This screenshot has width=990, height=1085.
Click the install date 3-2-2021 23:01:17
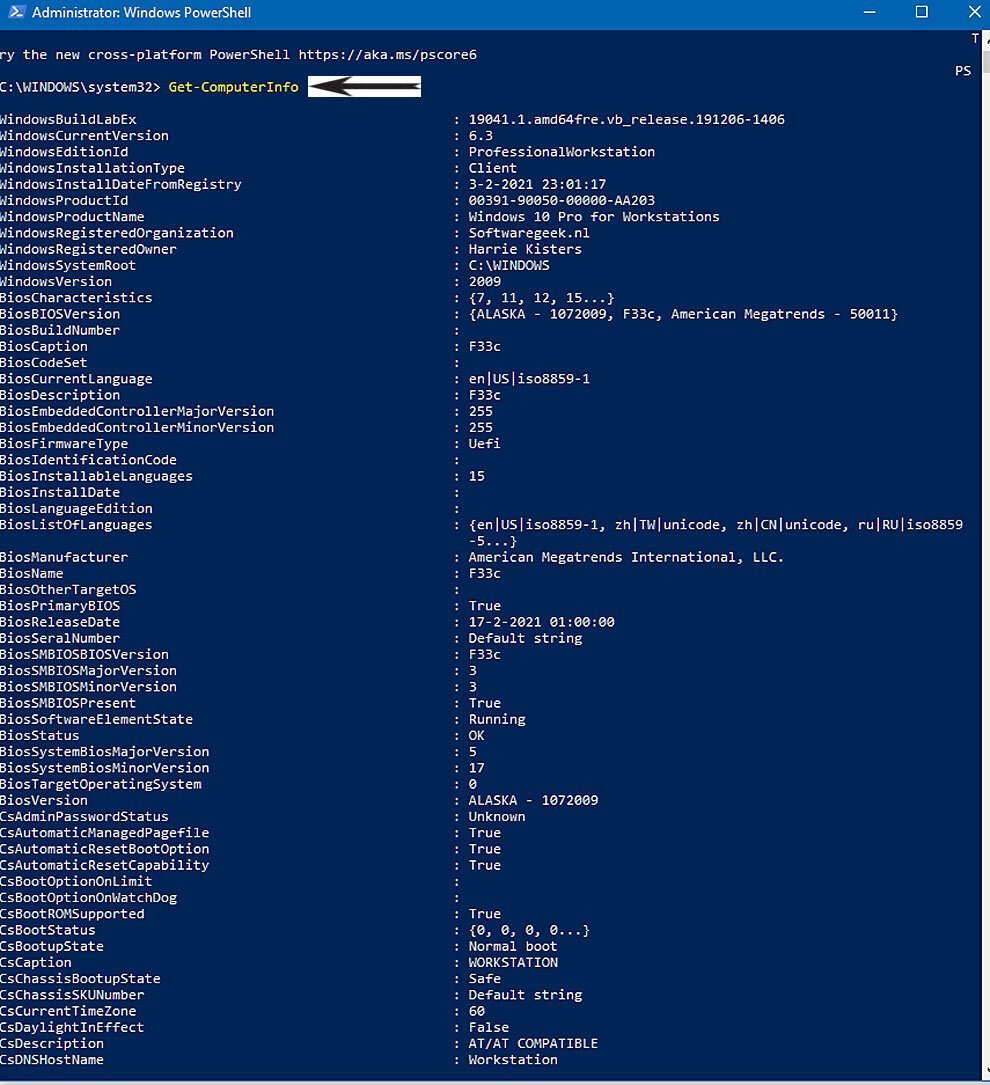pyautogui.click(x=537, y=184)
